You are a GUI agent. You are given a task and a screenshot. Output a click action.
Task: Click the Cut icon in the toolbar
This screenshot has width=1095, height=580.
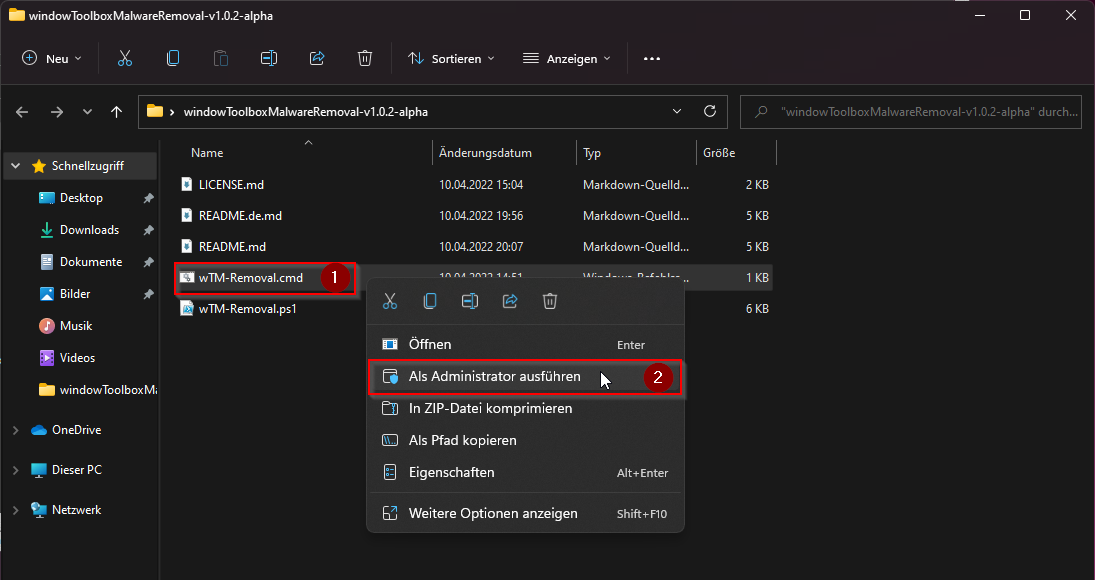125,59
